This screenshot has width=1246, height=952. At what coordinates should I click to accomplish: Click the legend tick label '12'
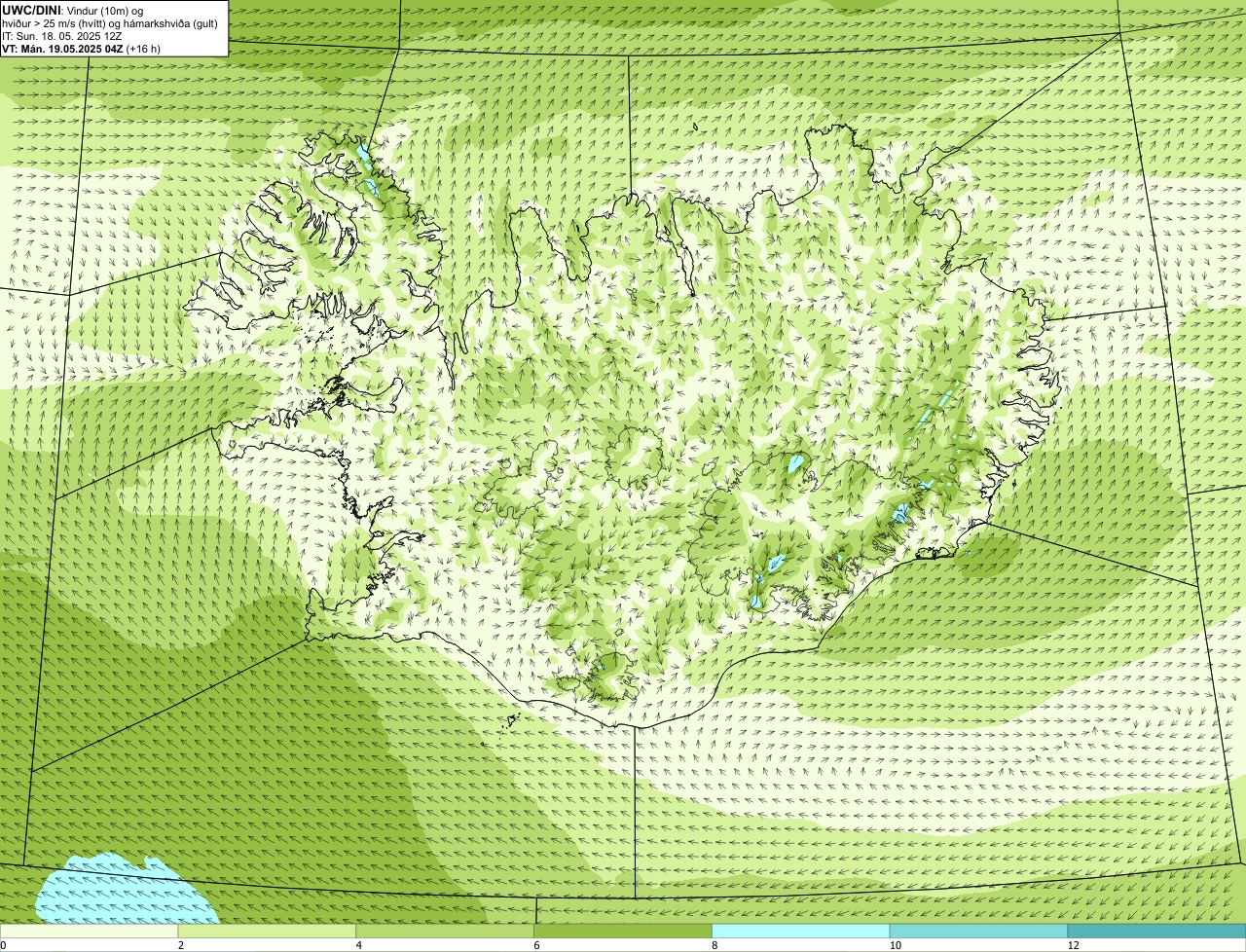[x=1073, y=945]
